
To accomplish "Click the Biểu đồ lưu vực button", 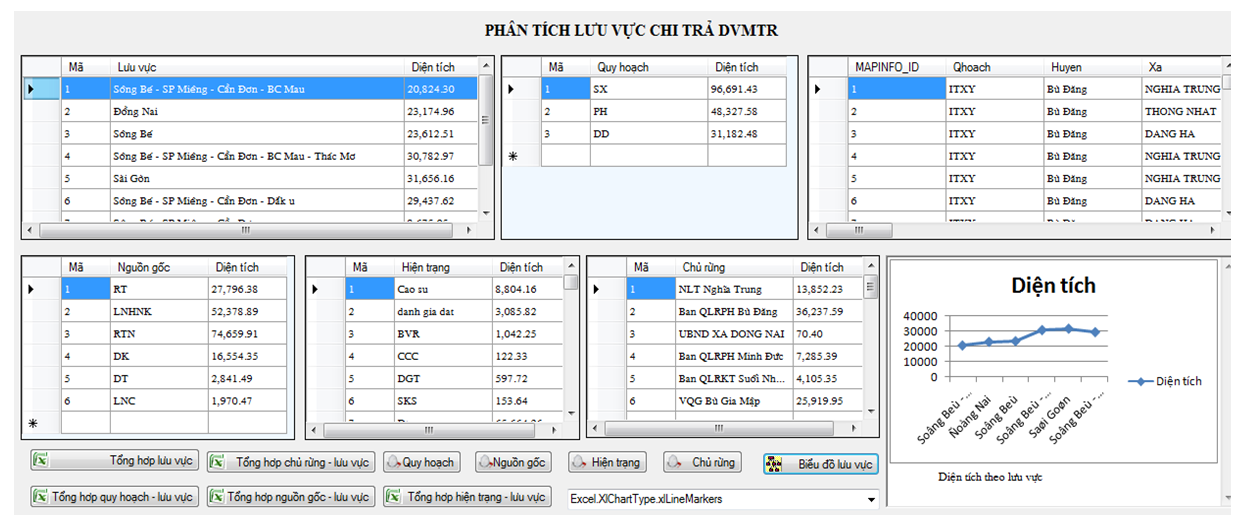I will coord(820,464).
